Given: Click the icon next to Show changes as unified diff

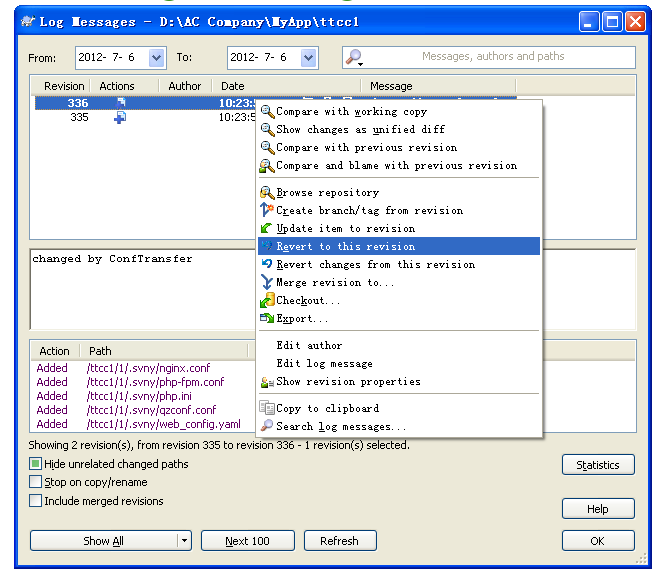Looking at the screenshot, I should pos(267,130).
